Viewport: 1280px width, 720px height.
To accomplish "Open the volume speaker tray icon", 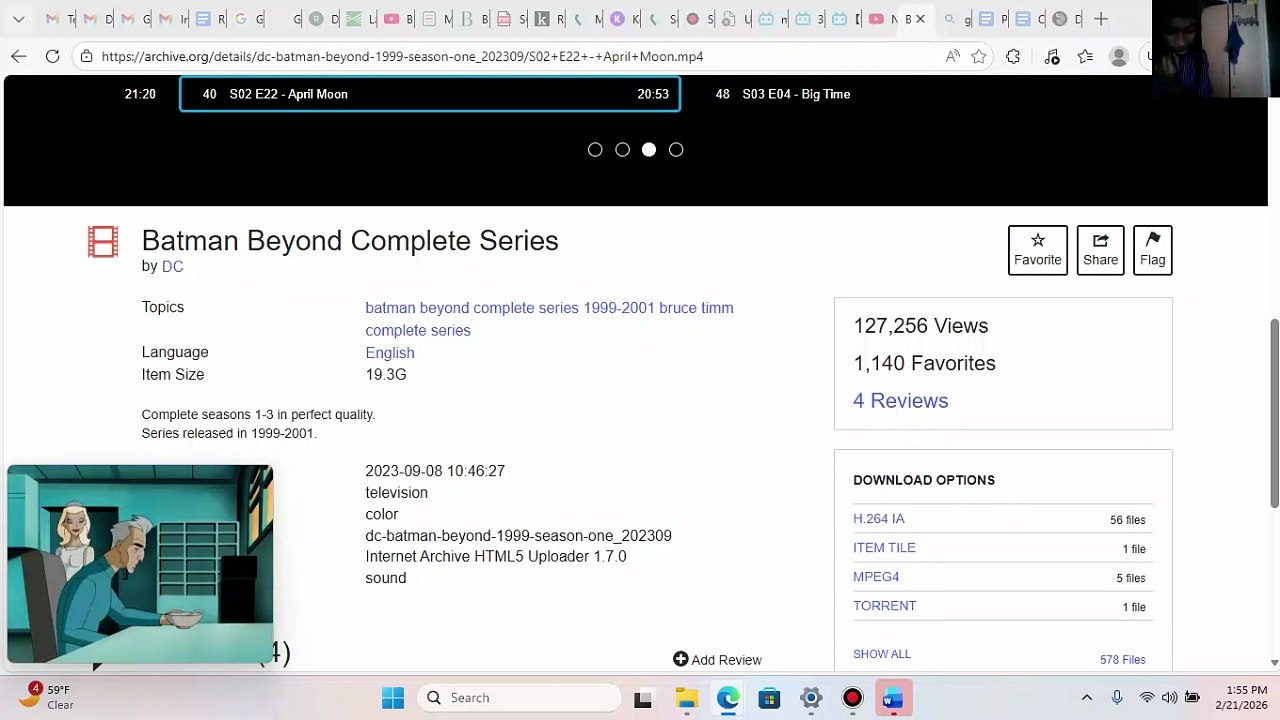I will [x=1168, y=698].
